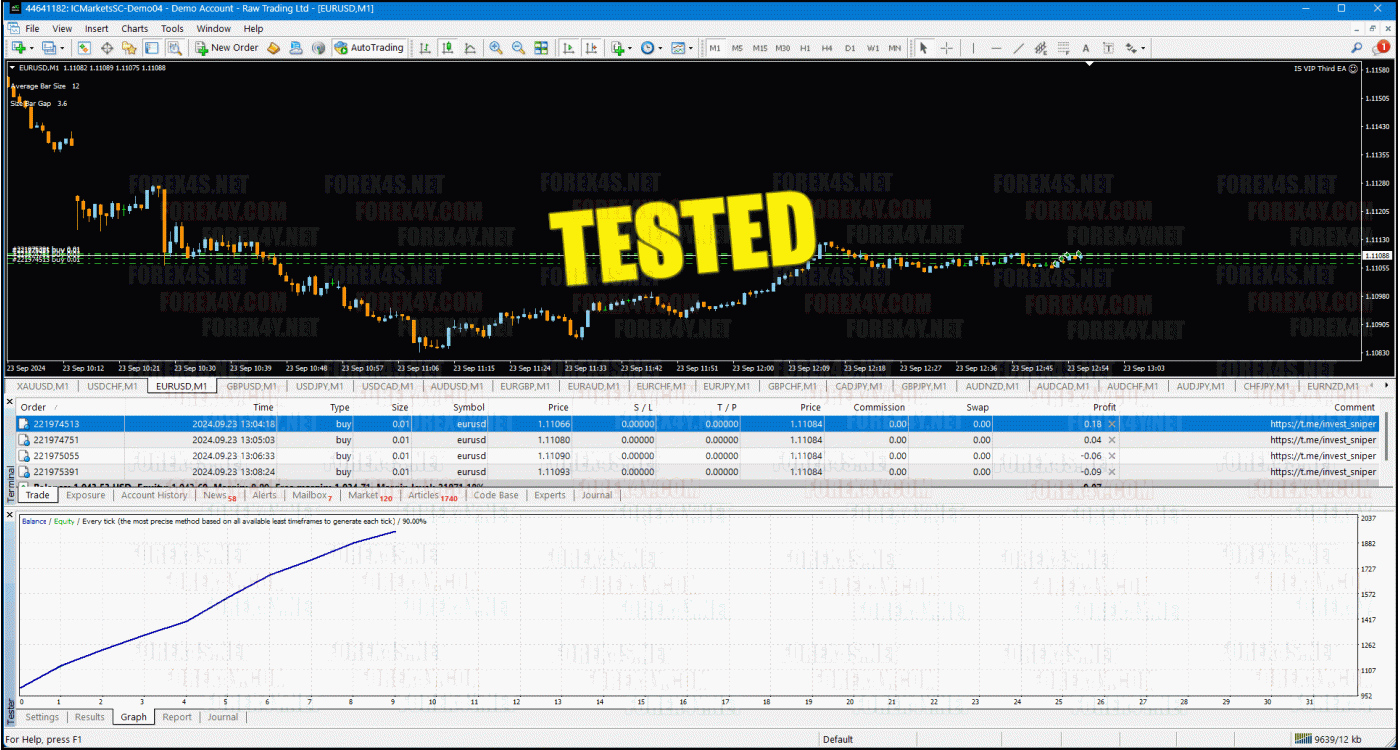1400x750 pixels.
Task: Zoom in on the chart
Action: point(496,48)
